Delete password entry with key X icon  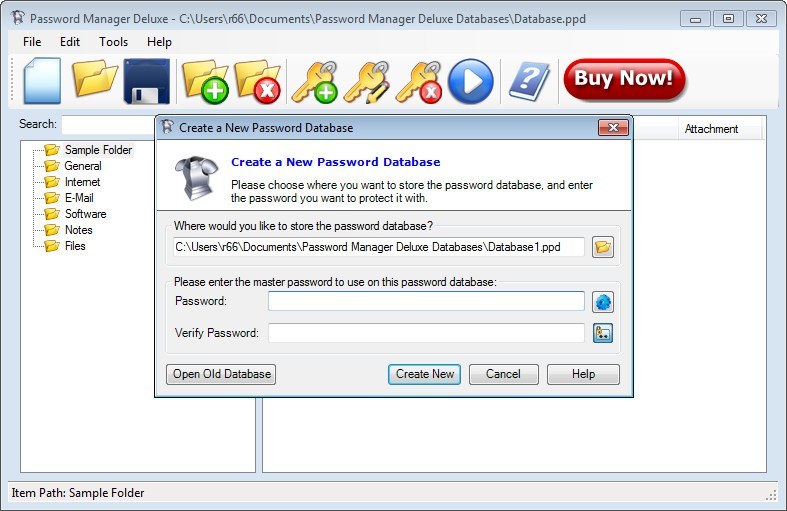tap(419, 82)
